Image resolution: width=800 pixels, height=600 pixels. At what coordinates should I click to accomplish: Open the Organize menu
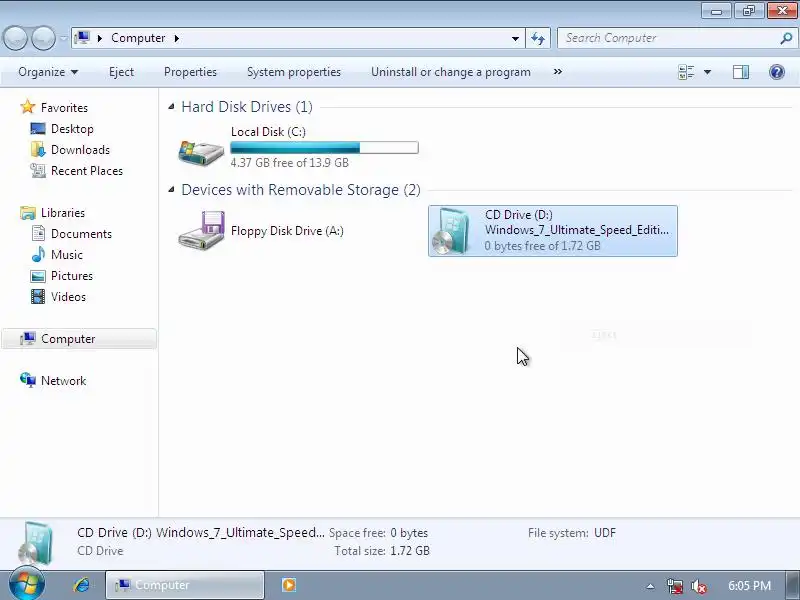click(48, 72)
